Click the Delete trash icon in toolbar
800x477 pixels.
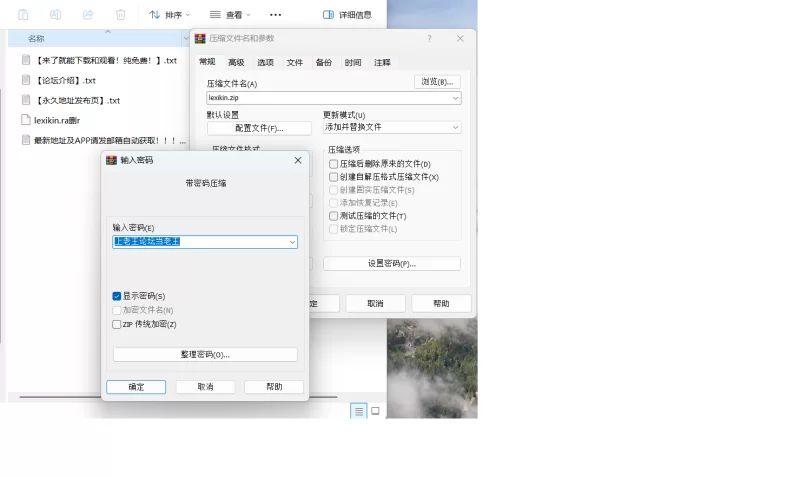coord(121,15)
